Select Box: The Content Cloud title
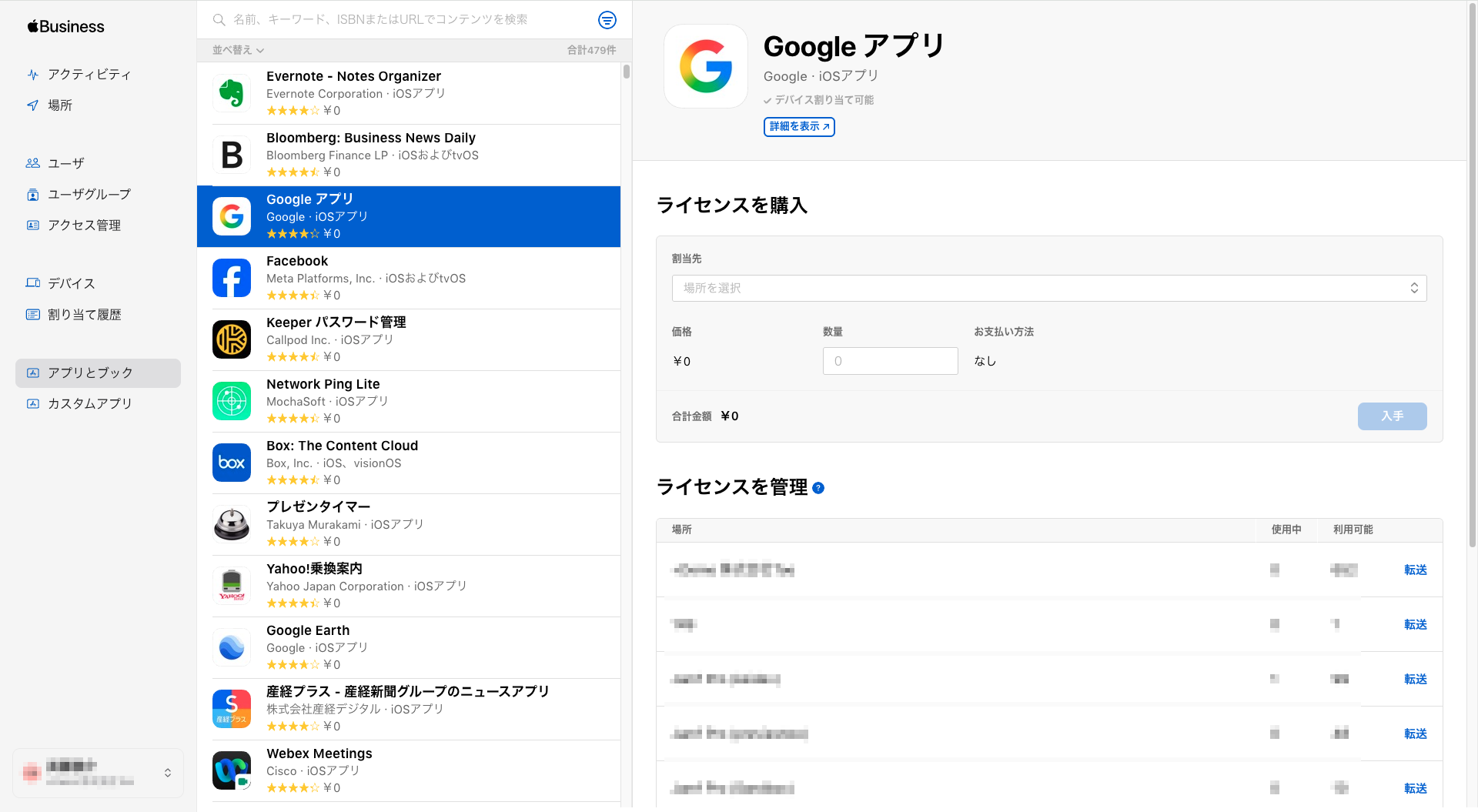 343,446
